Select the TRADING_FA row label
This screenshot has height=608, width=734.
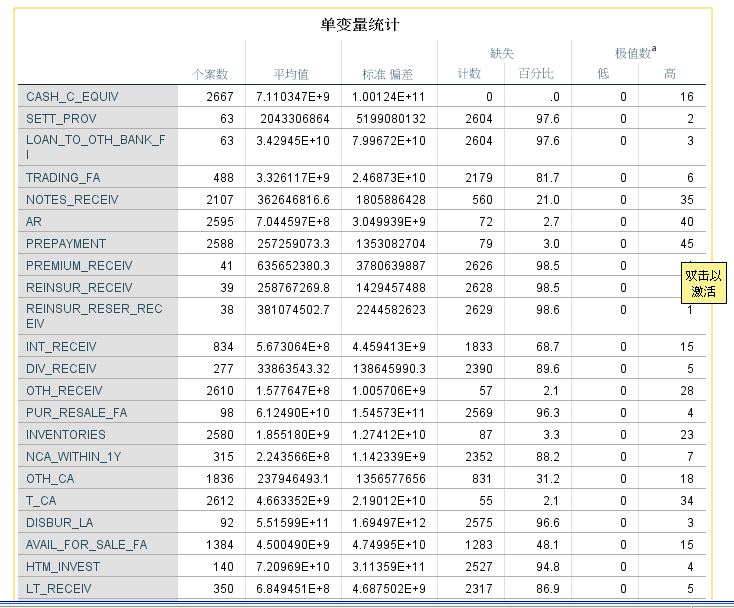click(63, 177)
